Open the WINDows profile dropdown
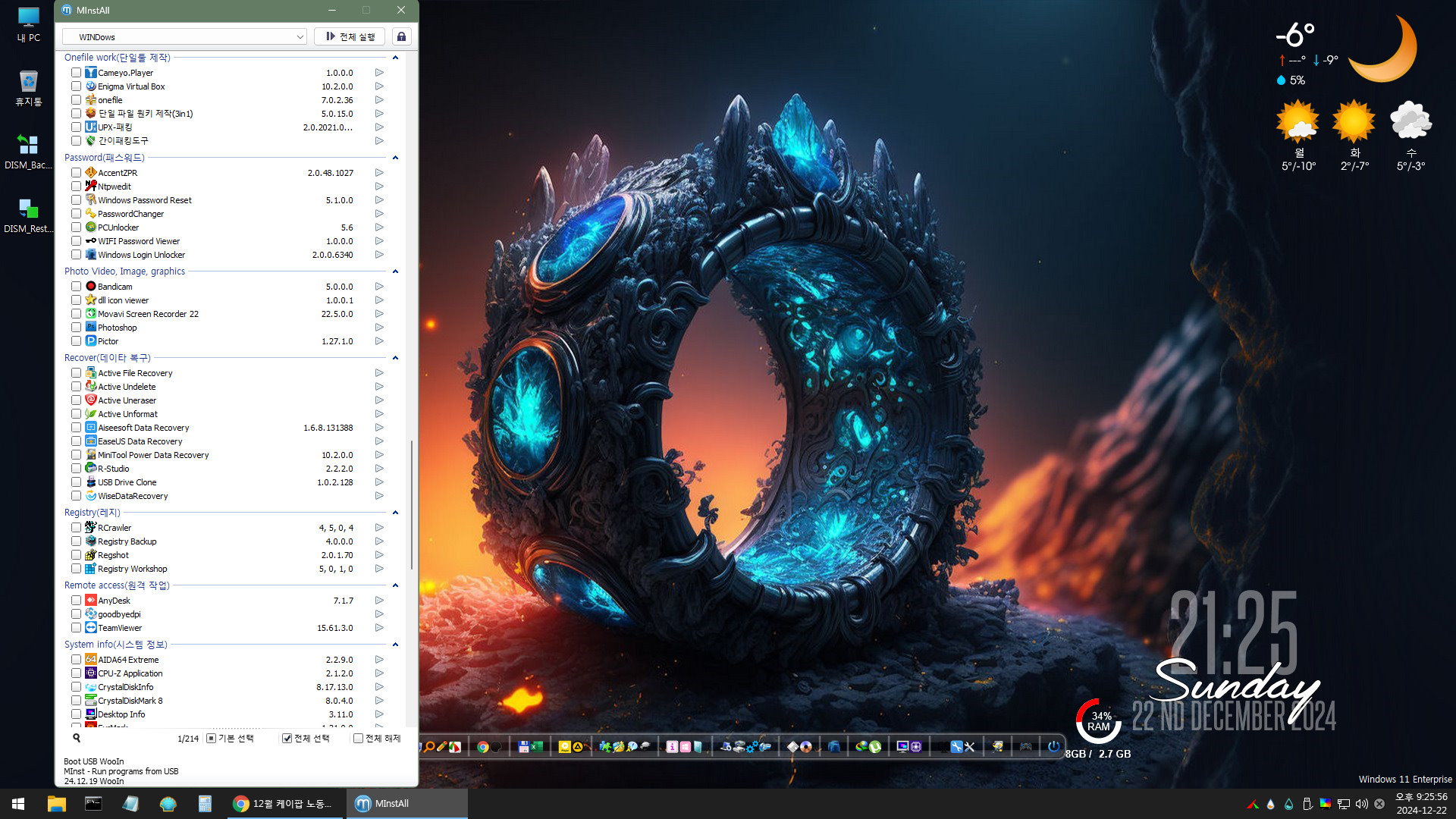The width and height of the screenshot is (1456, 819). click(184, 36)
